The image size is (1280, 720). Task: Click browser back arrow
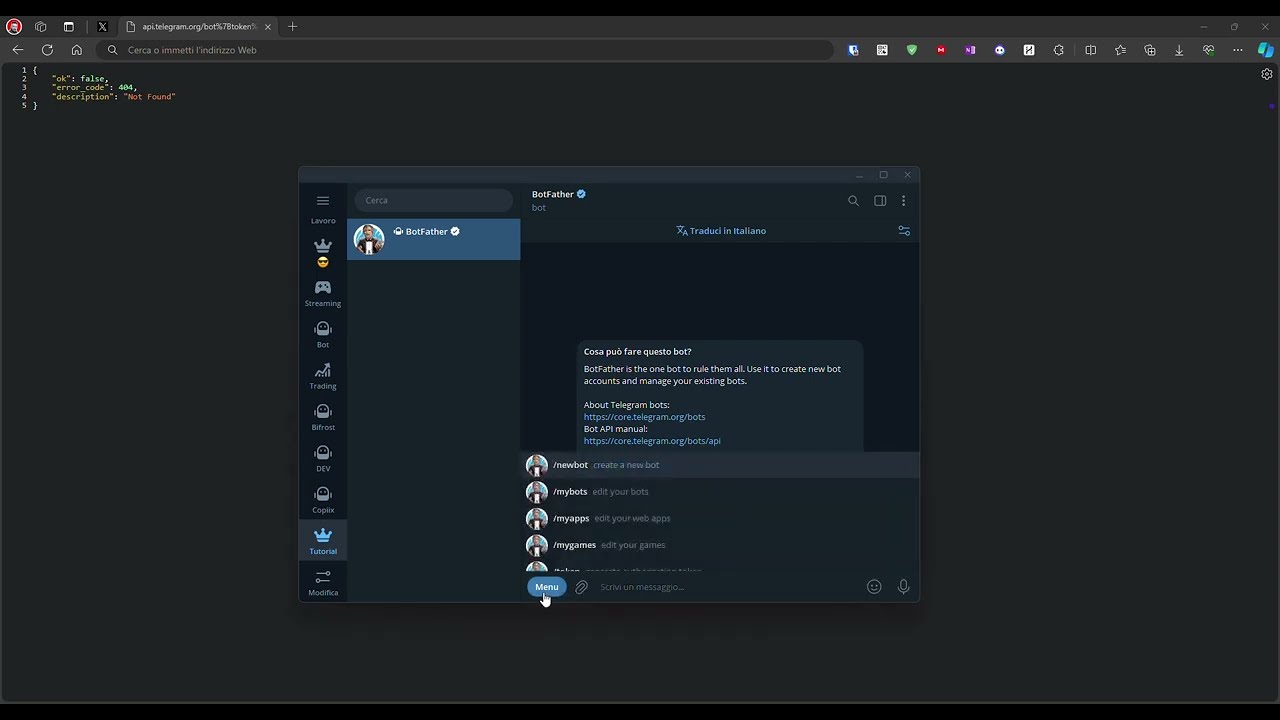(x=18, y=50)
